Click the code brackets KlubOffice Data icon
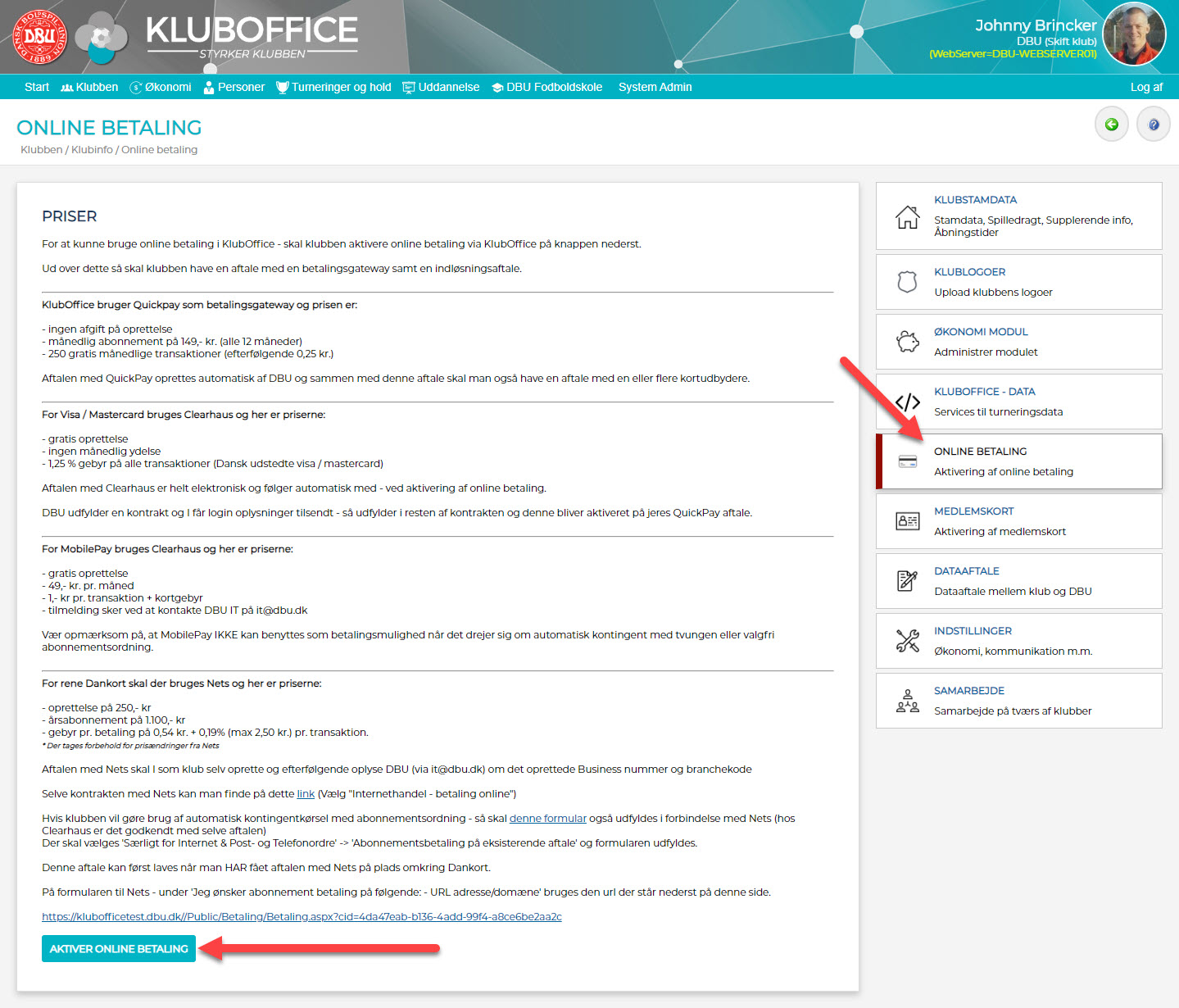The image size is (1179, 1008). tap(907, 402)
